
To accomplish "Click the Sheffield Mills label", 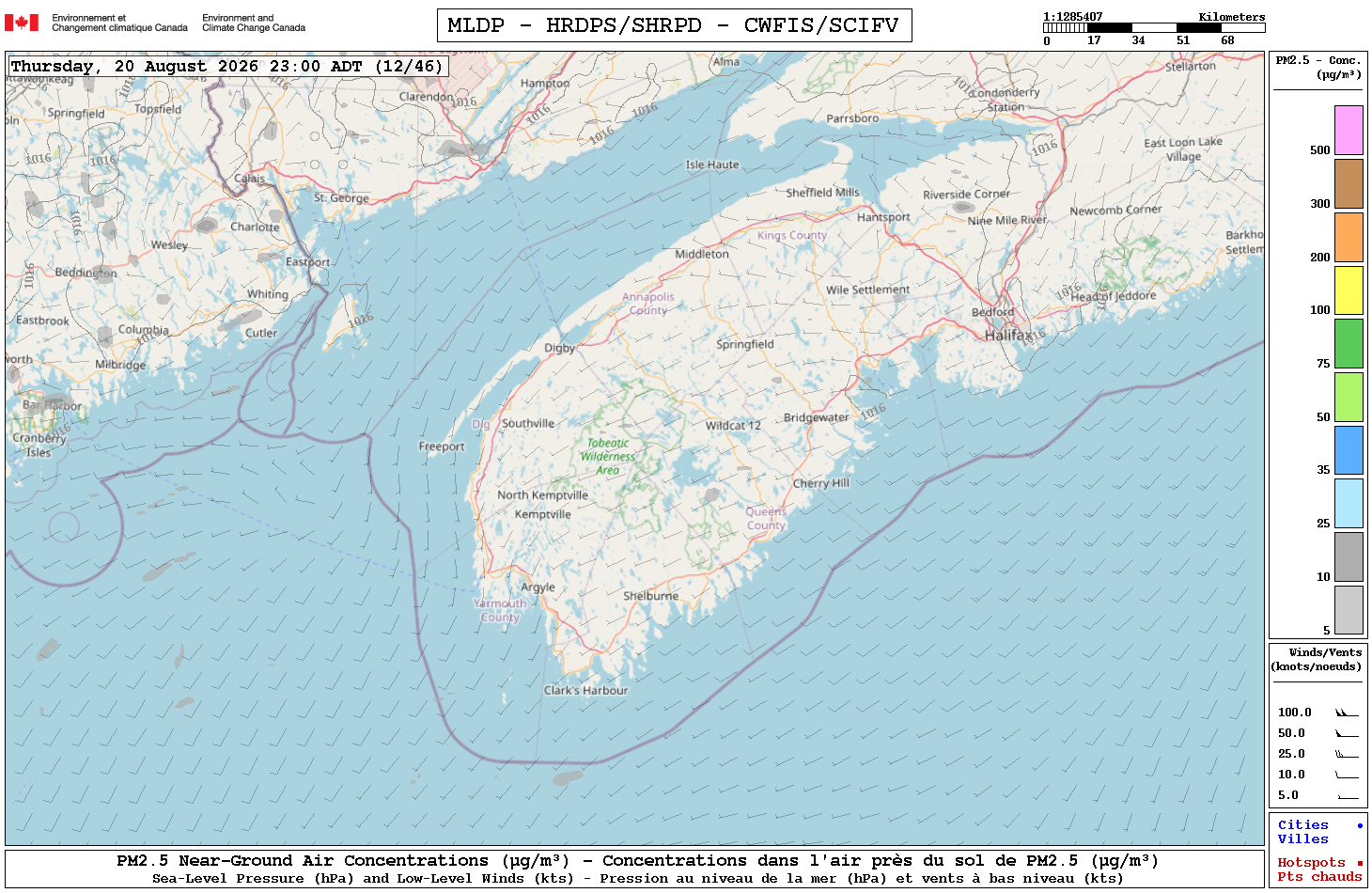I will pos(822,192).
